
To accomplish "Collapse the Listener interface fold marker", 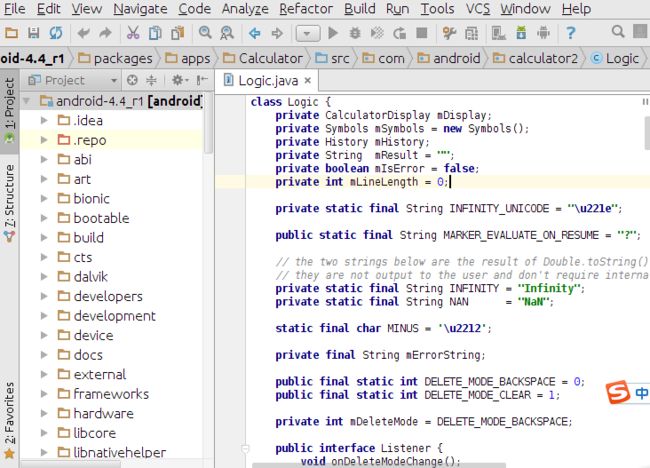I will point(245,449).
